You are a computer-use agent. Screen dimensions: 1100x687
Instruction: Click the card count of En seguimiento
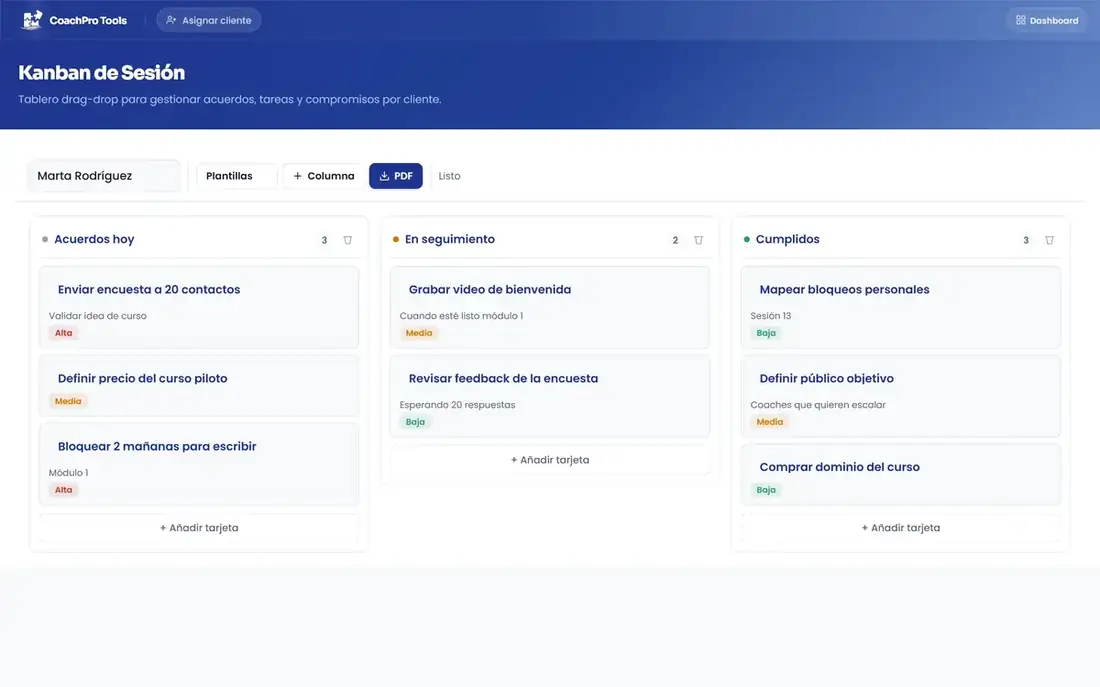click(x=675, y=240)
